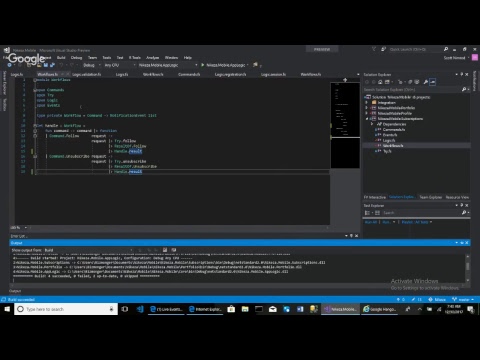The image size is (480, 360).
Task: Click Run All in Test Explorer
Action: [x=371, y=222]
